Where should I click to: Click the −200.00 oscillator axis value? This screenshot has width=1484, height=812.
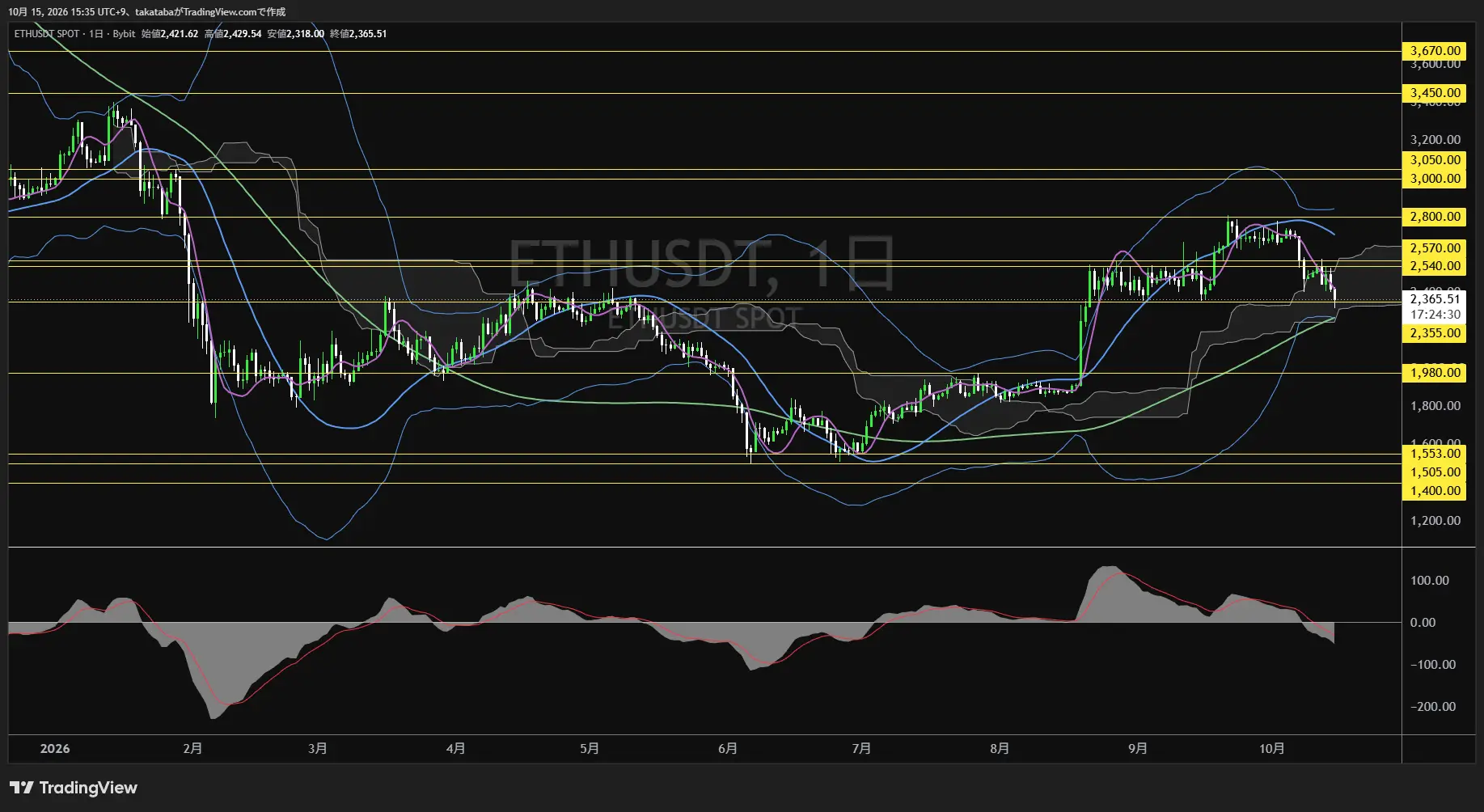coord(1435,707)
